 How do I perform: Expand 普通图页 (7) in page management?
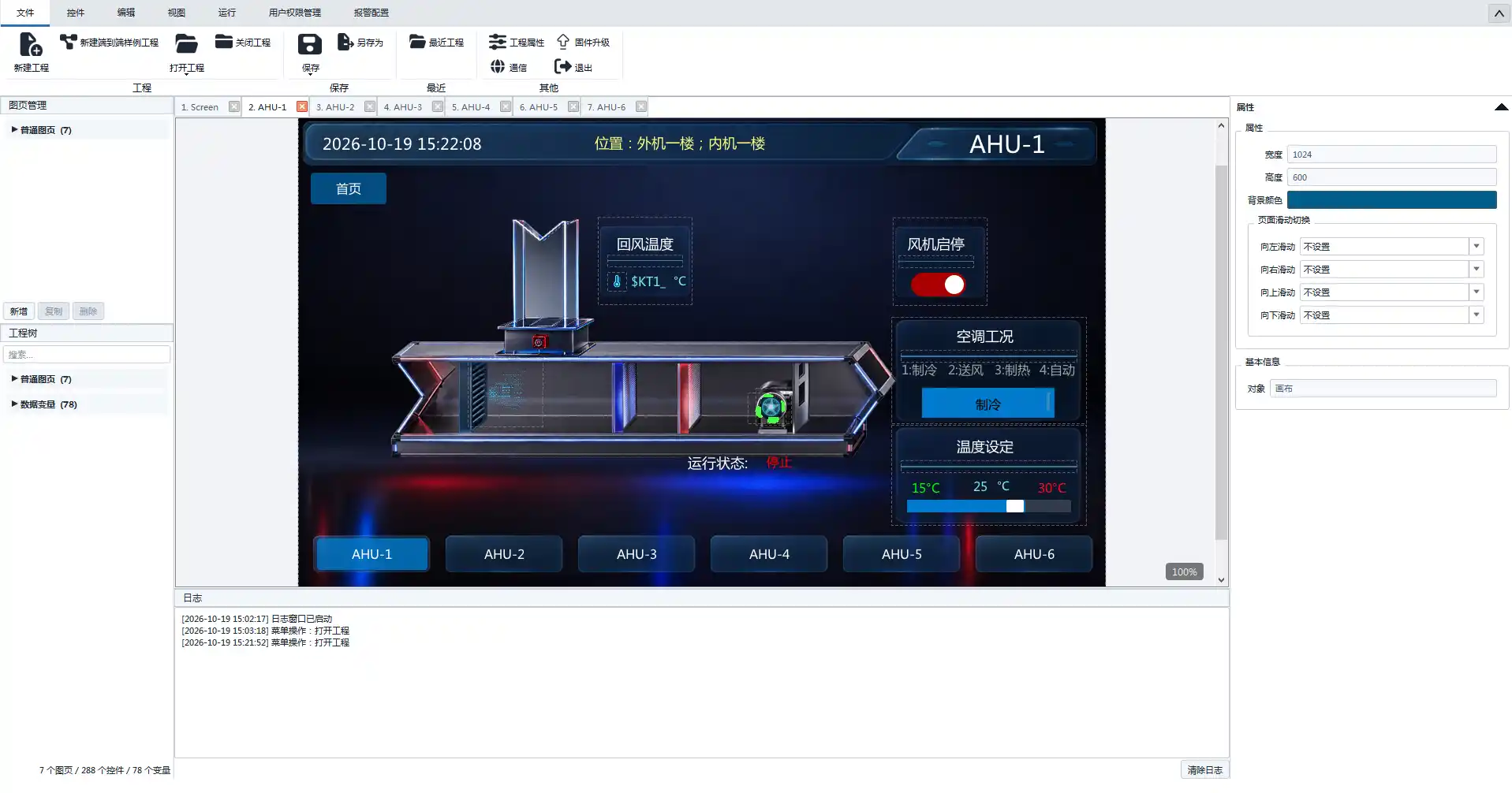coord(14,129)
